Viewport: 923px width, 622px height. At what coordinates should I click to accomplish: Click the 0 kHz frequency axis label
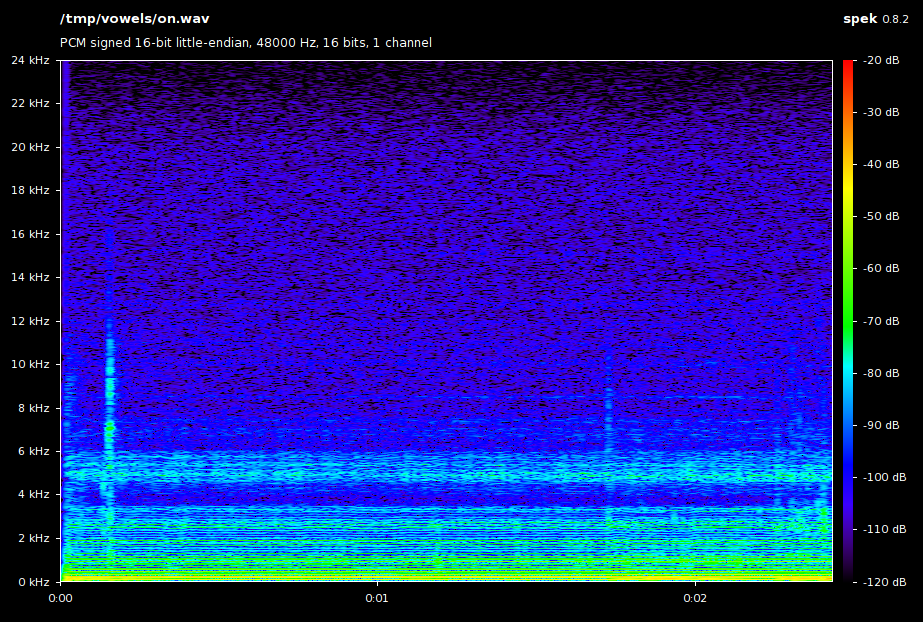(x=33, y=581)
